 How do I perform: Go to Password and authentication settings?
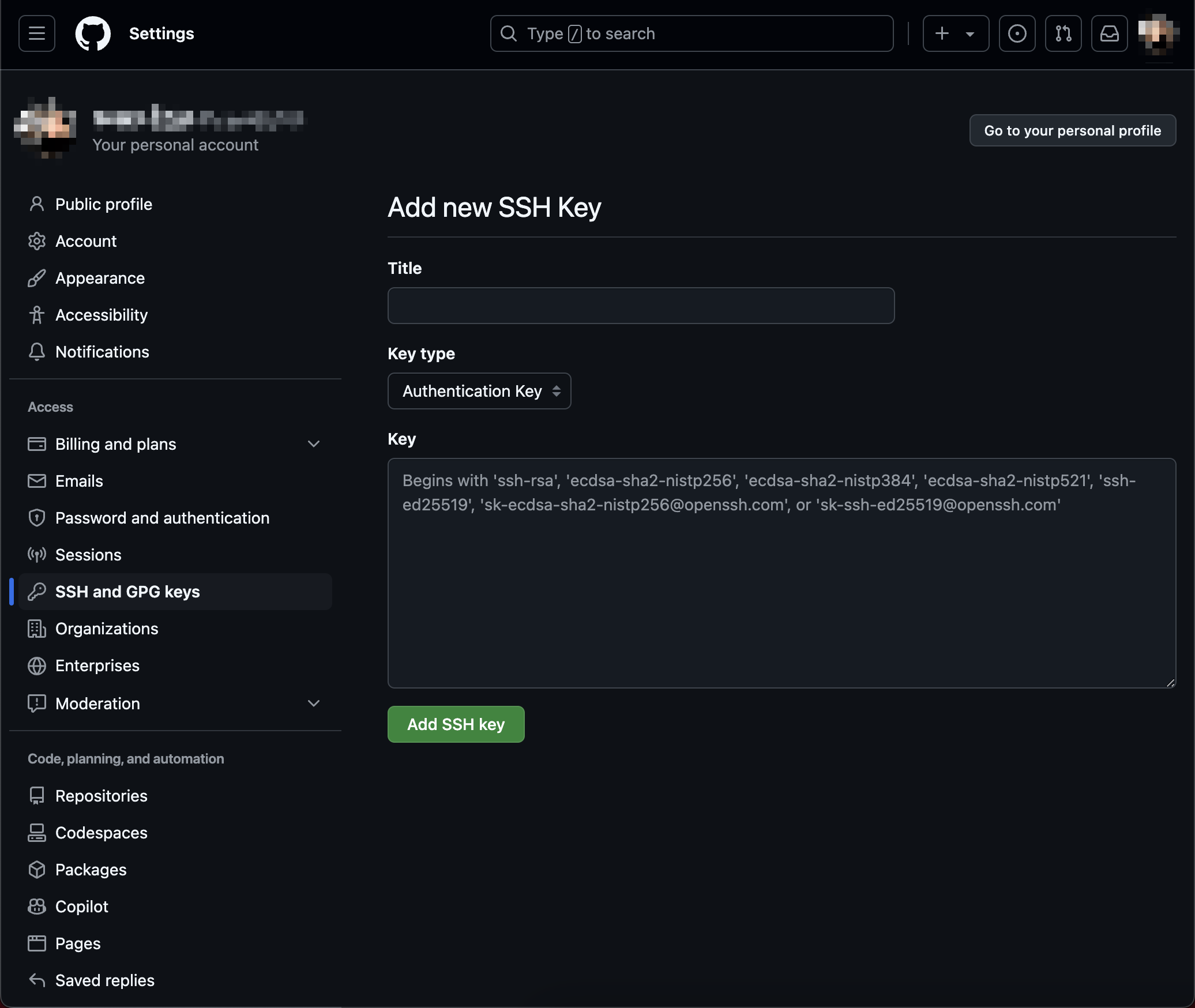click(162, 518)
